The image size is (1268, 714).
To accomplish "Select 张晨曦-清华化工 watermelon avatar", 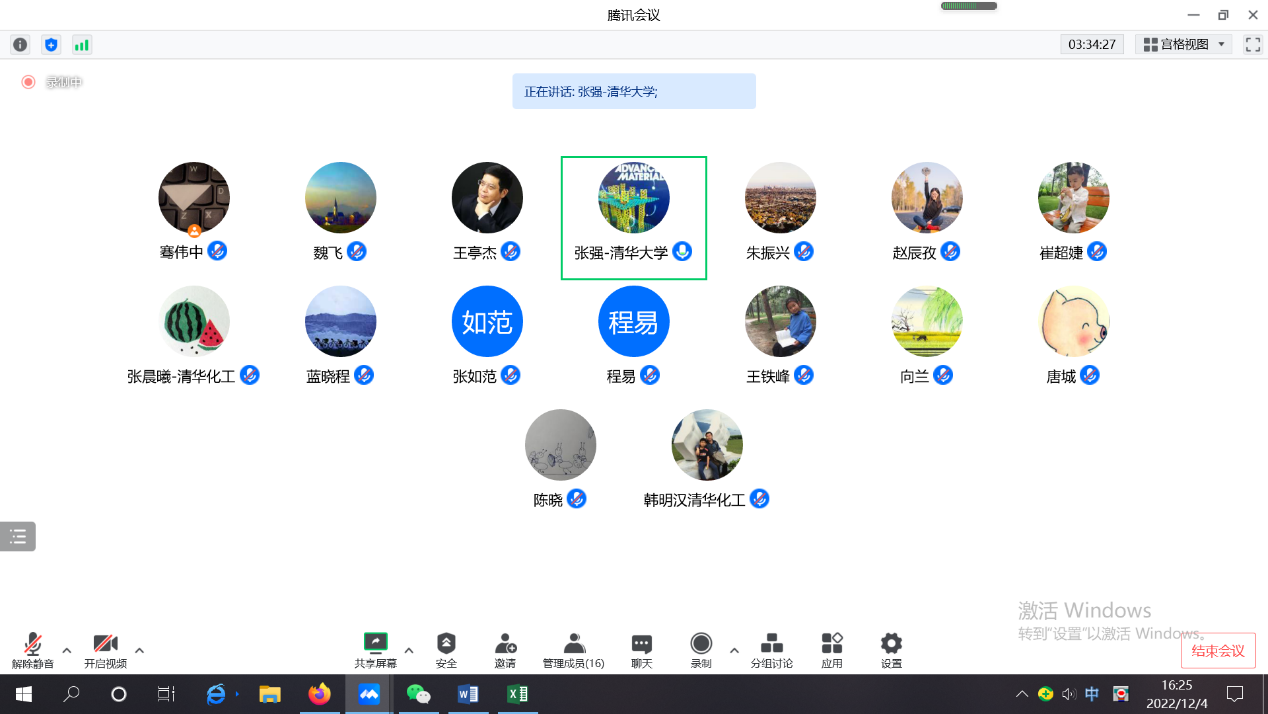I will [x=194, y=321].
